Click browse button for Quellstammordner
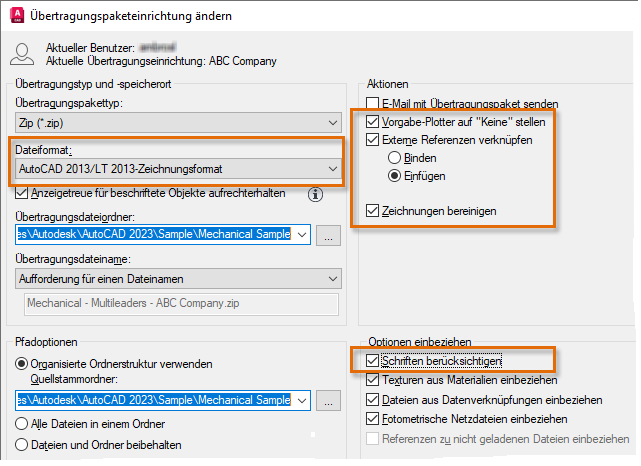Viewport: 641px width, 466px height. click(328, 401)
